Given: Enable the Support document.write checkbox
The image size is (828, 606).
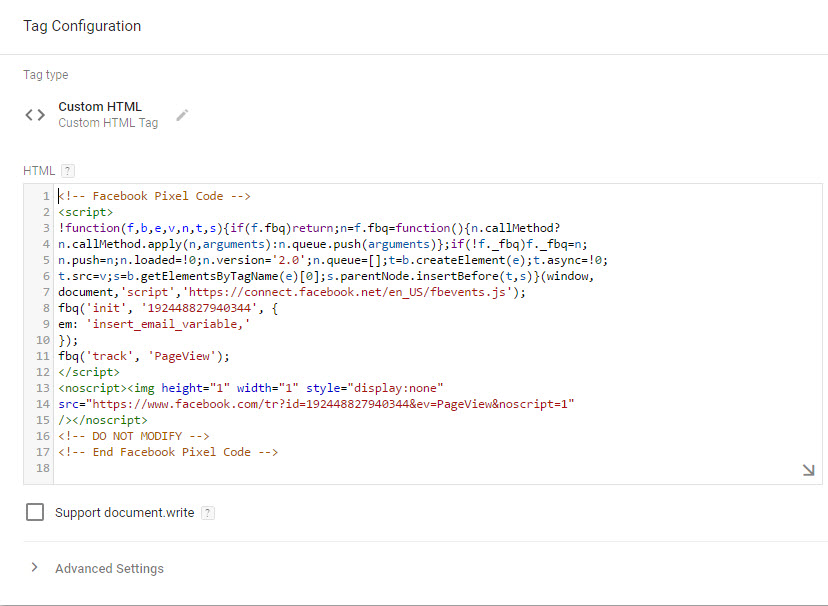Looking at the screenshot, I should pyautogui.click(x=35, y=512).
